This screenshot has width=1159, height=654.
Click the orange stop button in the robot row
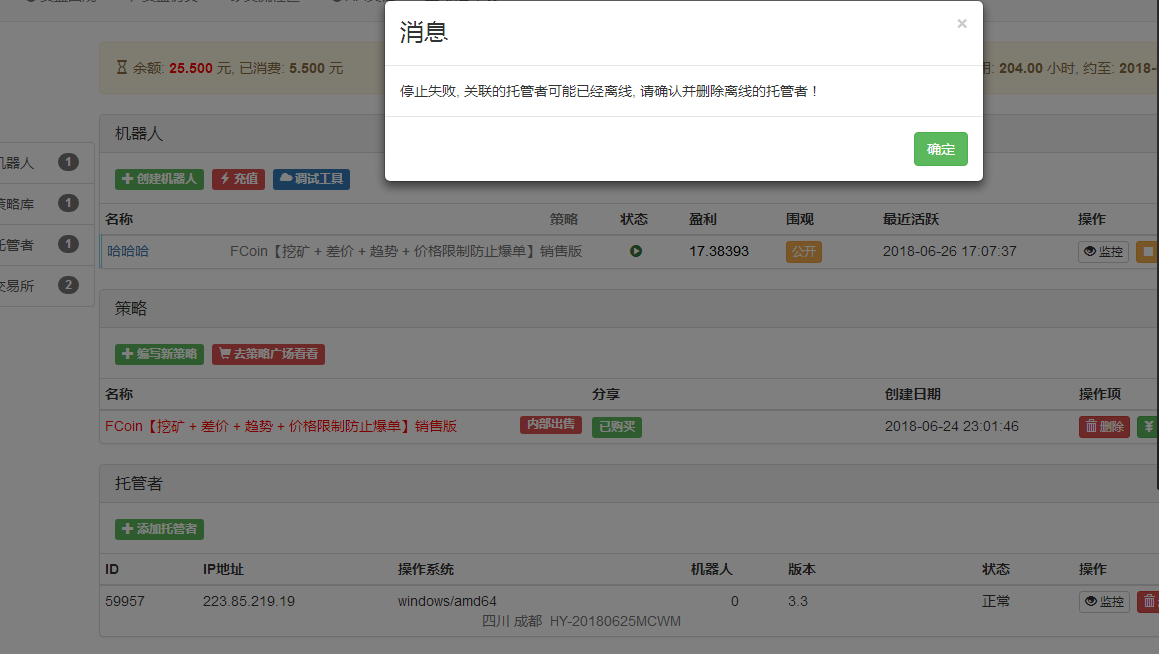pos(1147,252)
